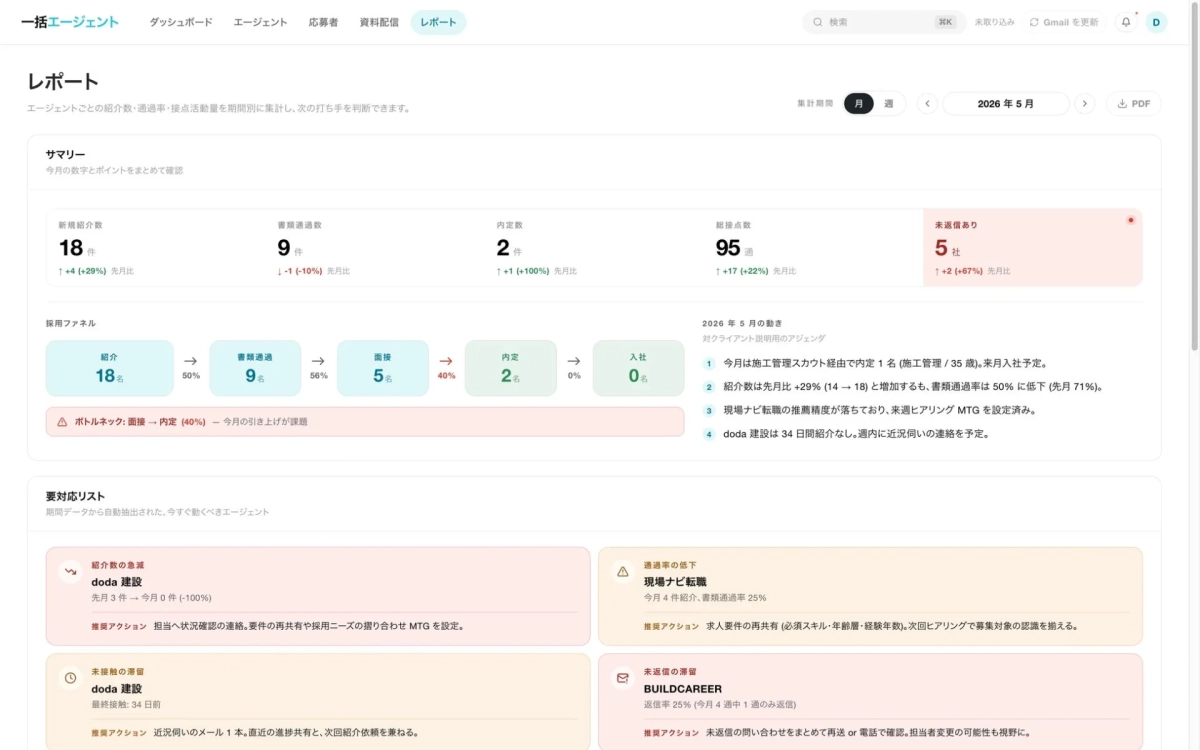Click the mail icon on BUILDCAREER card
Viewport: 1200px width, 750px height.
click(623, 678)
